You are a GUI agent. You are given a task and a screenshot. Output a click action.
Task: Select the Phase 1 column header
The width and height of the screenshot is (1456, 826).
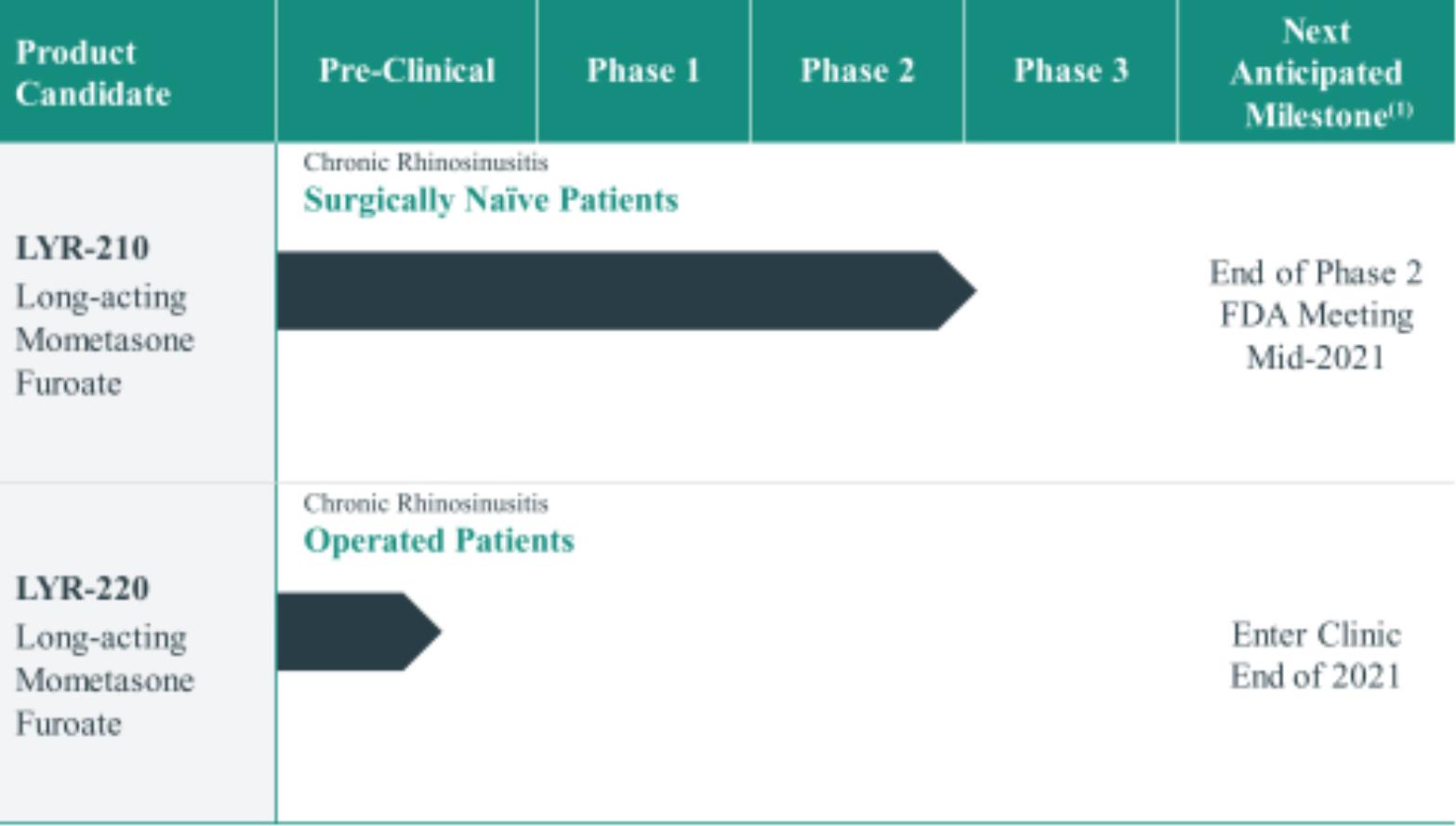[x=643, y=71]
